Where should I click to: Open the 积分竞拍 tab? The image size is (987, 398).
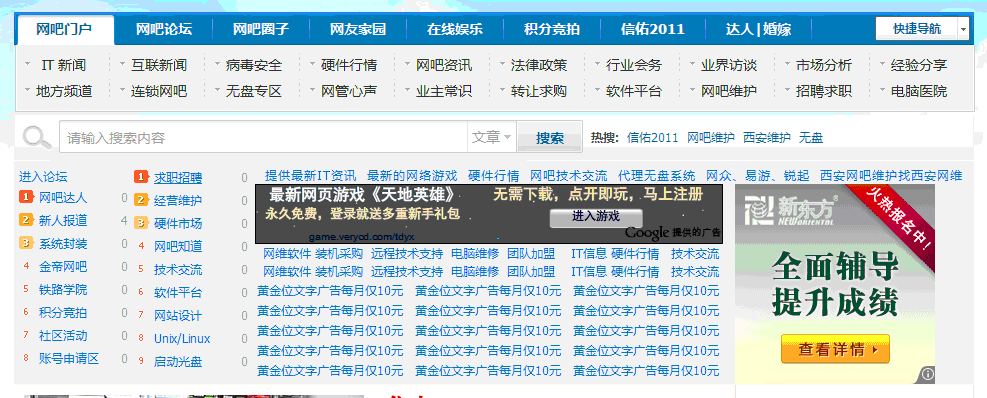pyautogui.click(x=551, y=30)
